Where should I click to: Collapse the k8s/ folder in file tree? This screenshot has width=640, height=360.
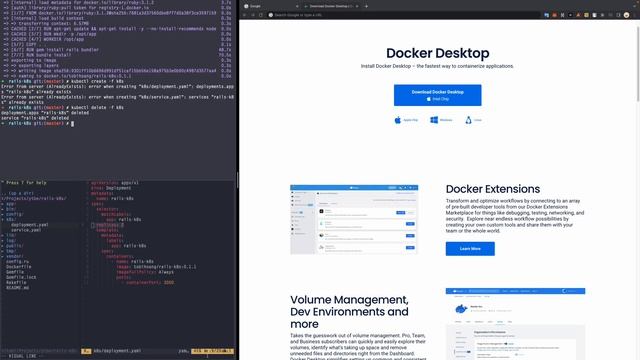click(x=10, y=220)
